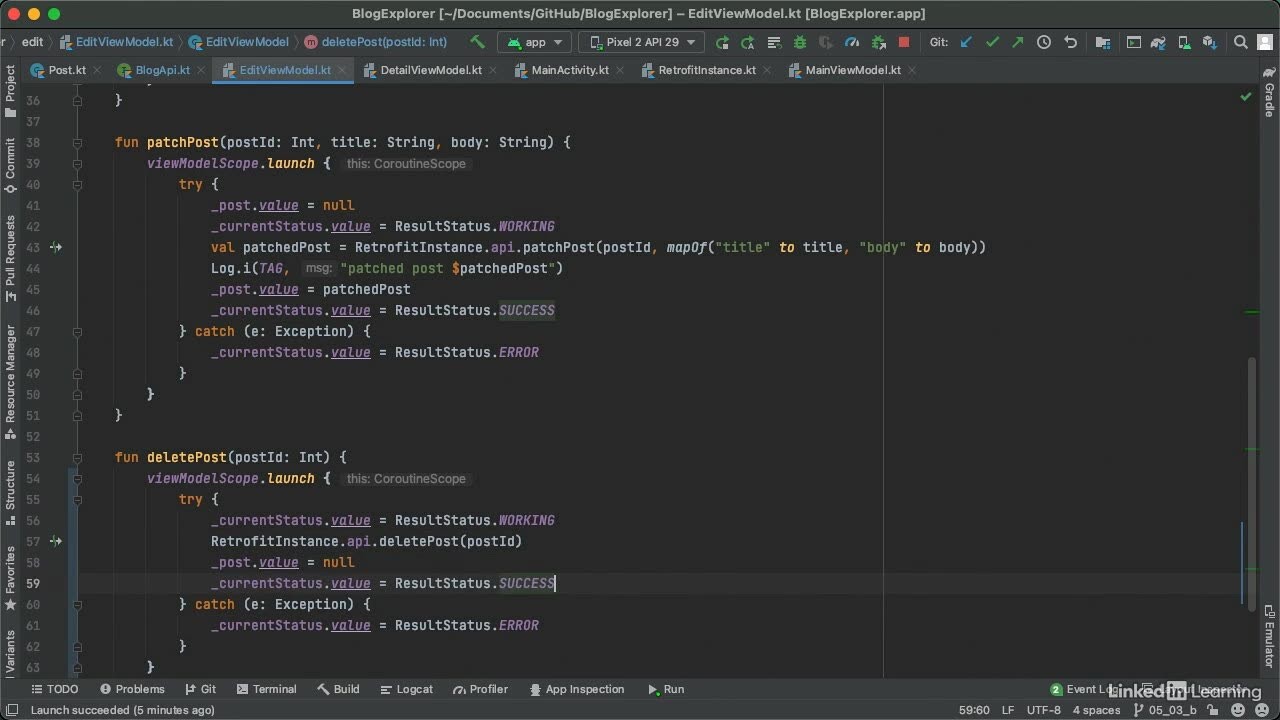
Task: Open the Commit tool window
Action: 10,165
